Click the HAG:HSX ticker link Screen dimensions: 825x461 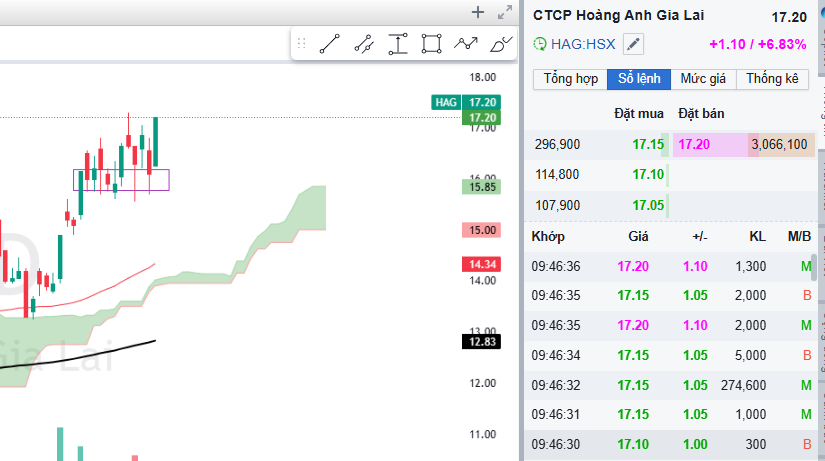[583, 44]
